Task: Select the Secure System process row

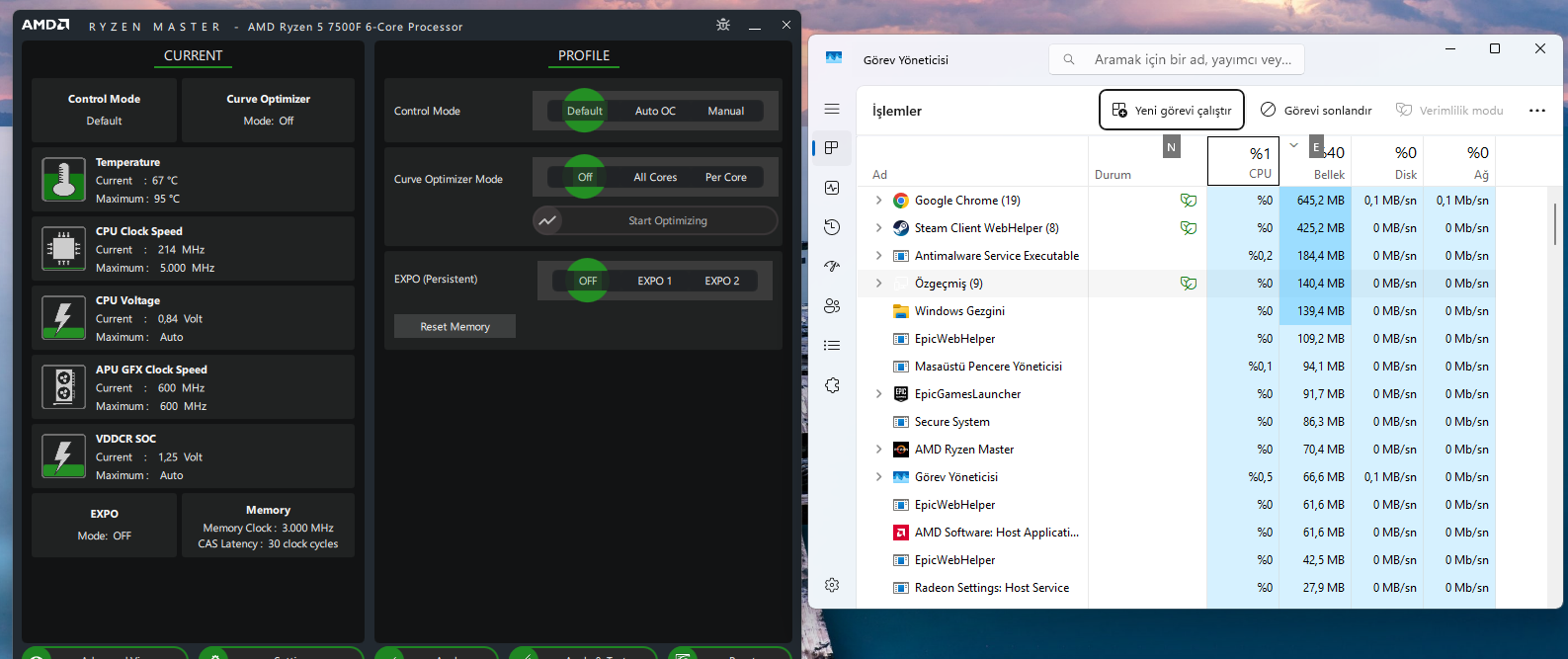Action: click(1176, 422)
